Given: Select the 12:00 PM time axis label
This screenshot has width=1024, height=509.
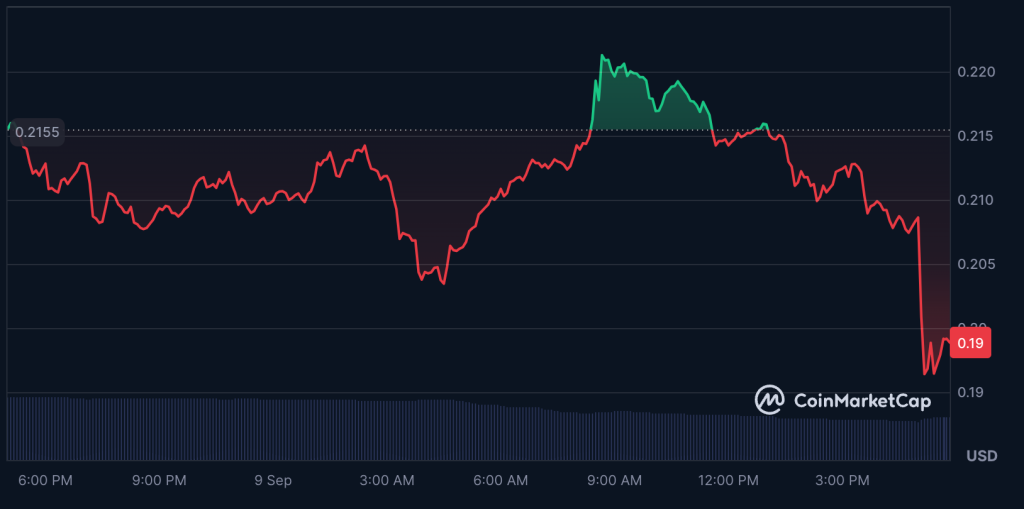Looking at the screenshot, I should [728, 481].
